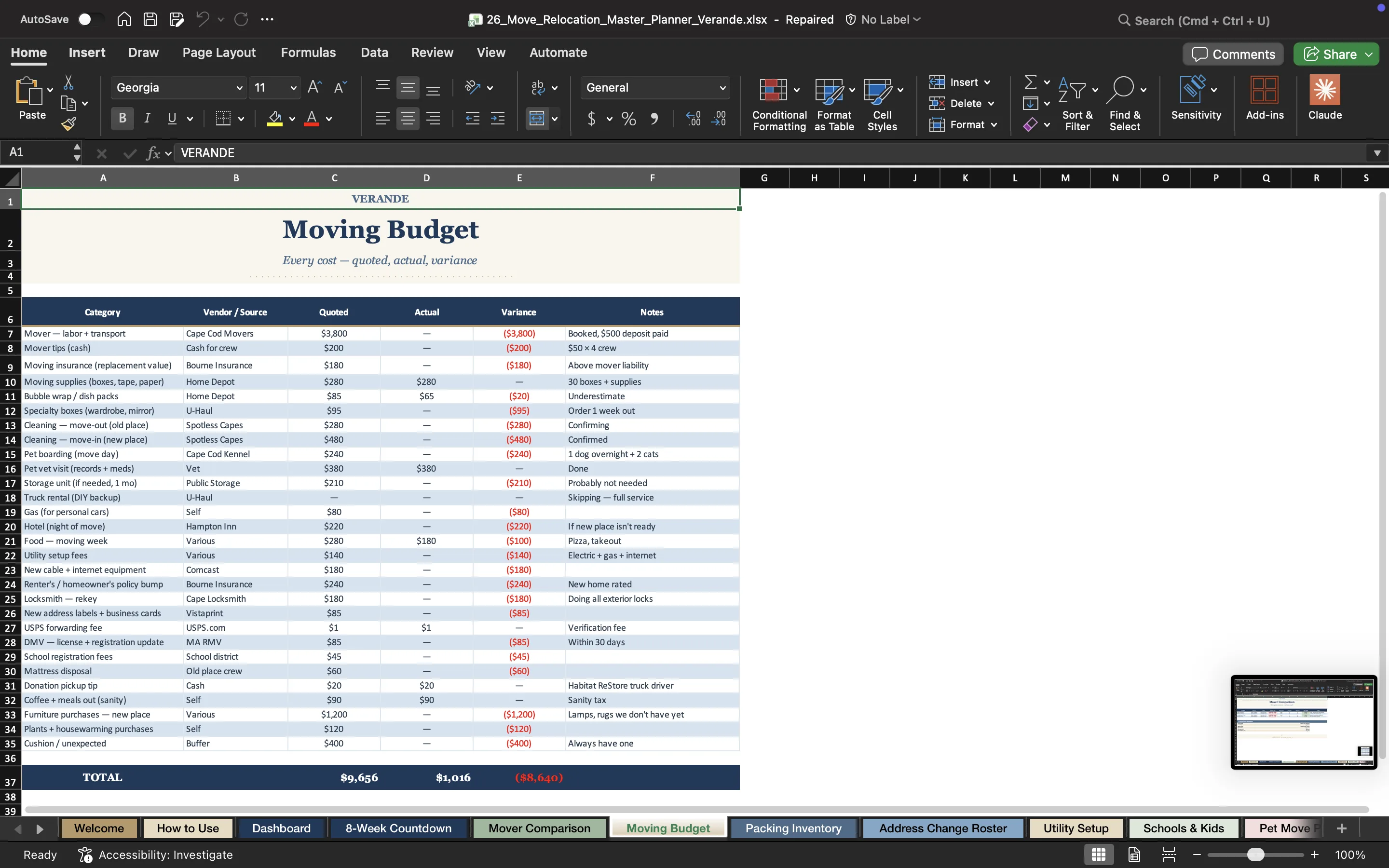This screenshot has width=1389, height=868.
Task: Switch to Page Layout view icon
Action: tap(1133, 854)
